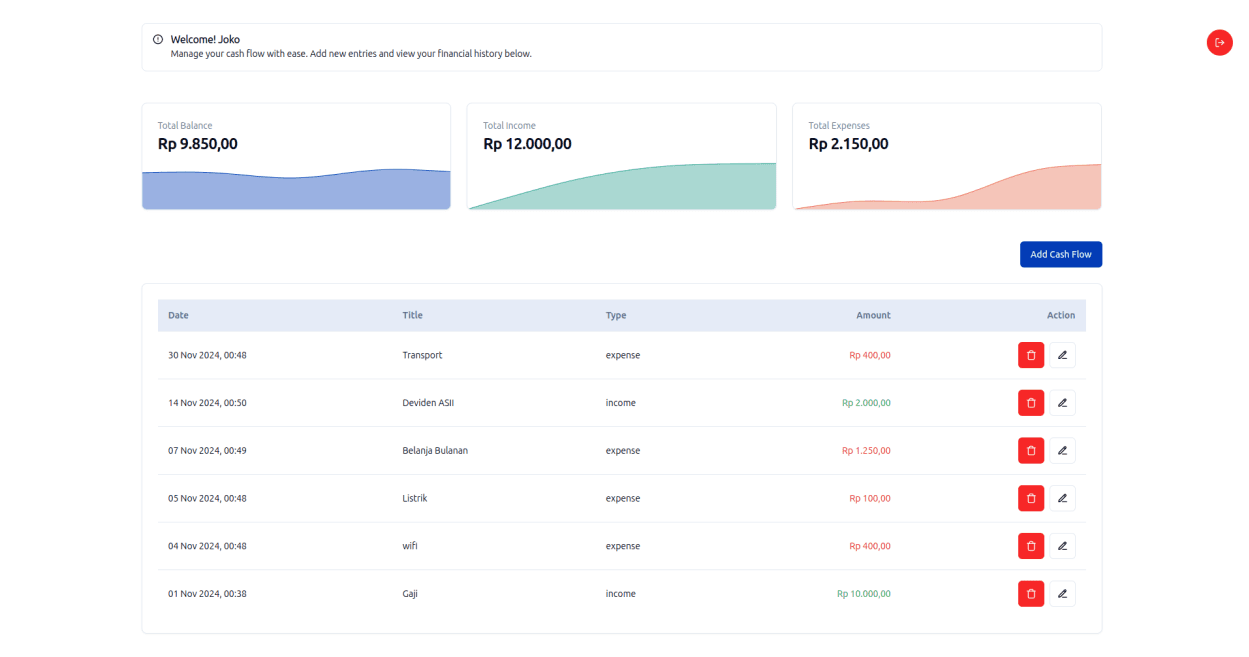Click the Rp 2.150,00 expenses value
The width and height of the screenshot is (1249, 657).
(848, 144)
